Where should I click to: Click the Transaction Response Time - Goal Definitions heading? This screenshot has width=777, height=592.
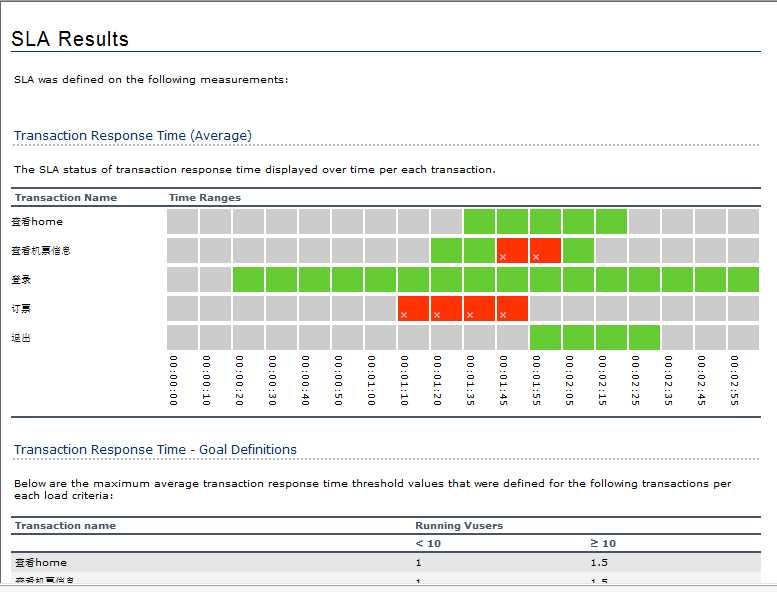155,449
